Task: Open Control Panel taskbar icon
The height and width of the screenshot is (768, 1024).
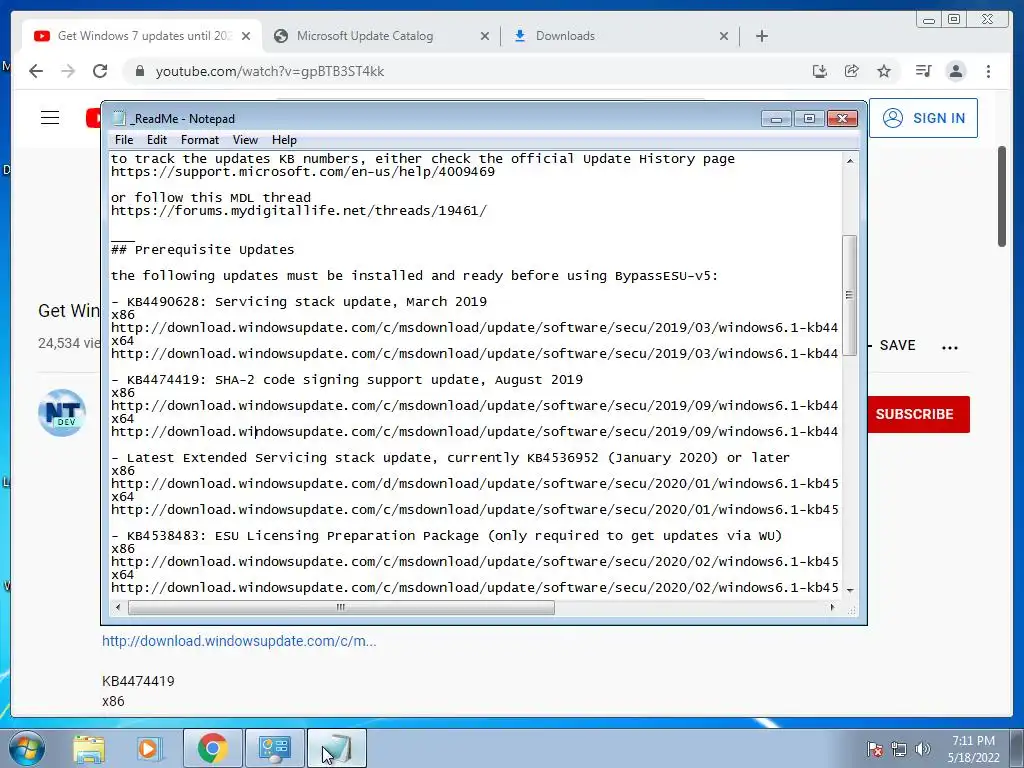Action: 274,748
